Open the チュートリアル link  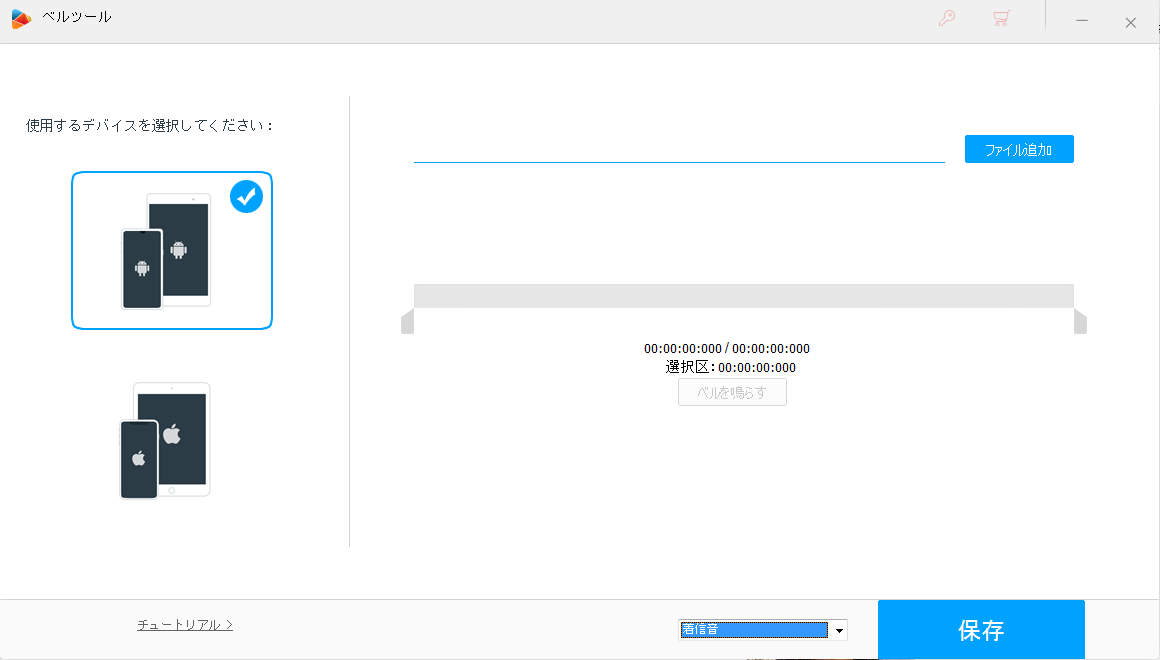point(185,625)
